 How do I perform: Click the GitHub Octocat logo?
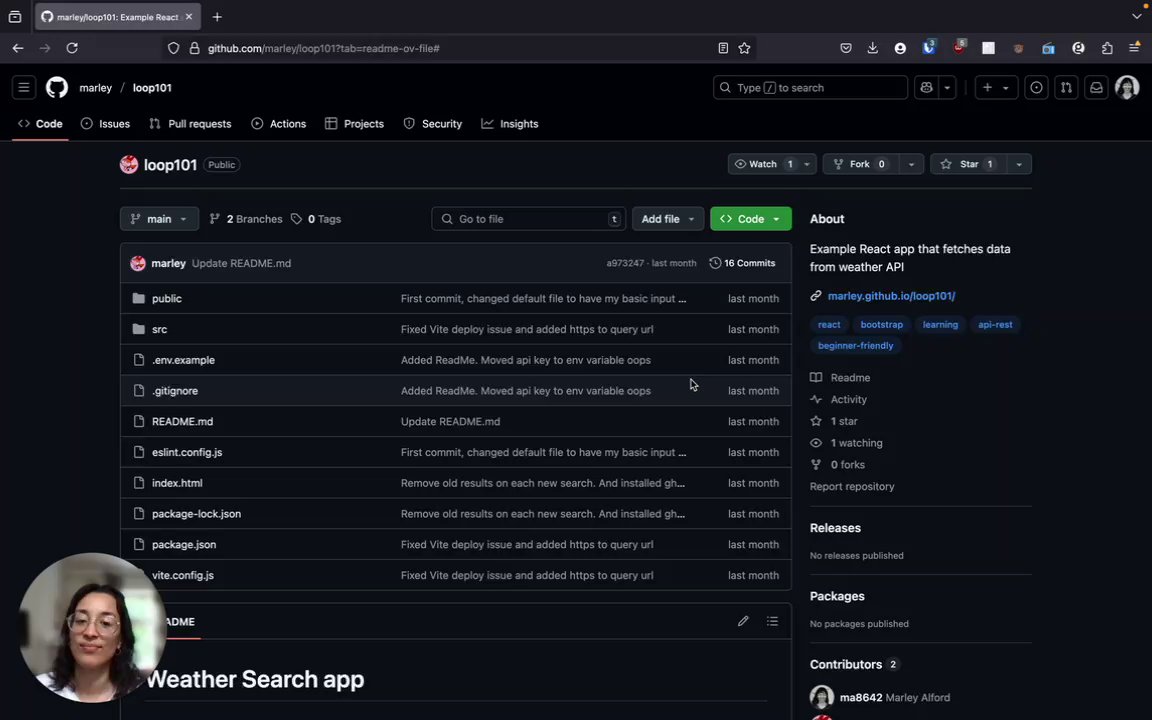tap(57, 87)
